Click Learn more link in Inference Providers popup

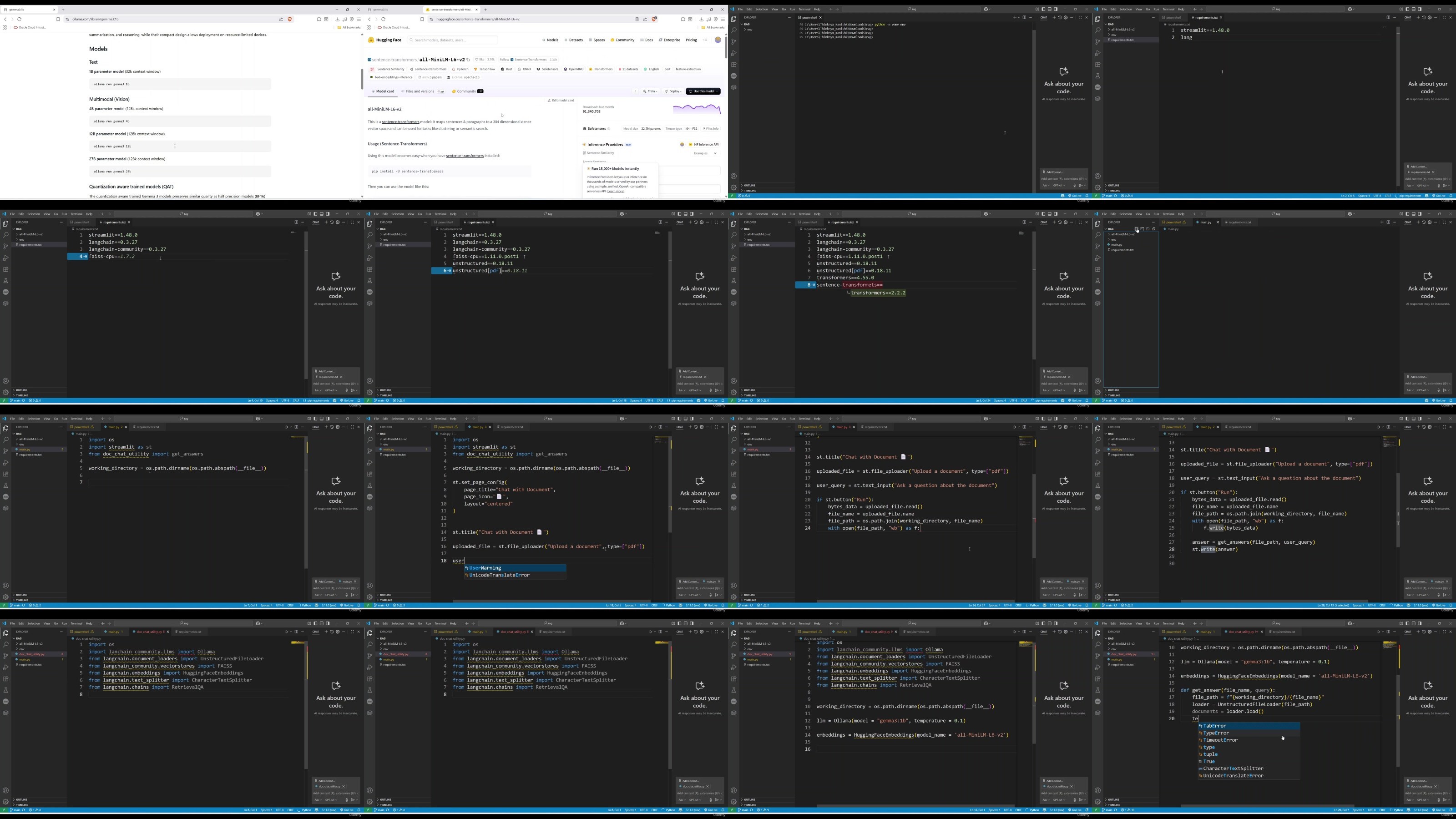click(x=616, y=191)
